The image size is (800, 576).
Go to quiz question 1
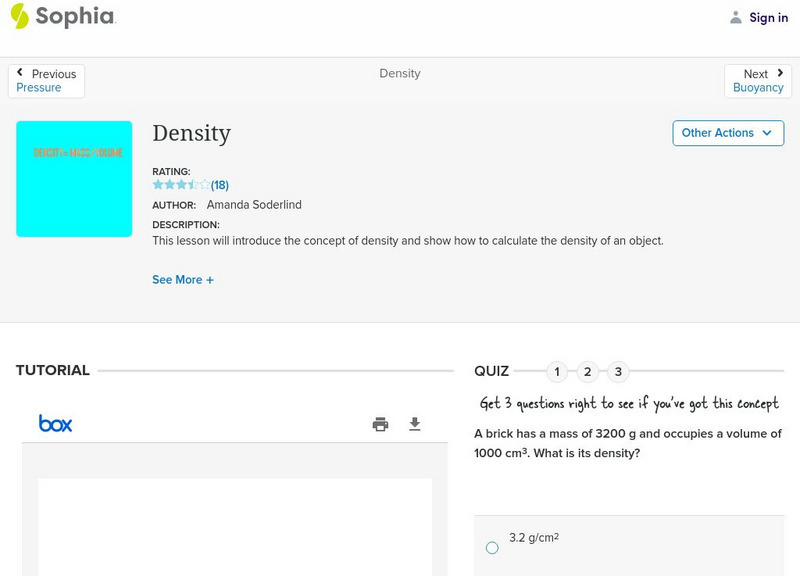[x=557, y=372]
